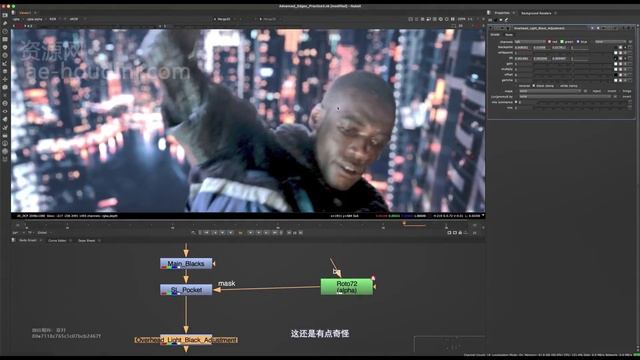The image size is (640, 360).
Task: Select the Viewer1 tab
Action: pos(25,13)
